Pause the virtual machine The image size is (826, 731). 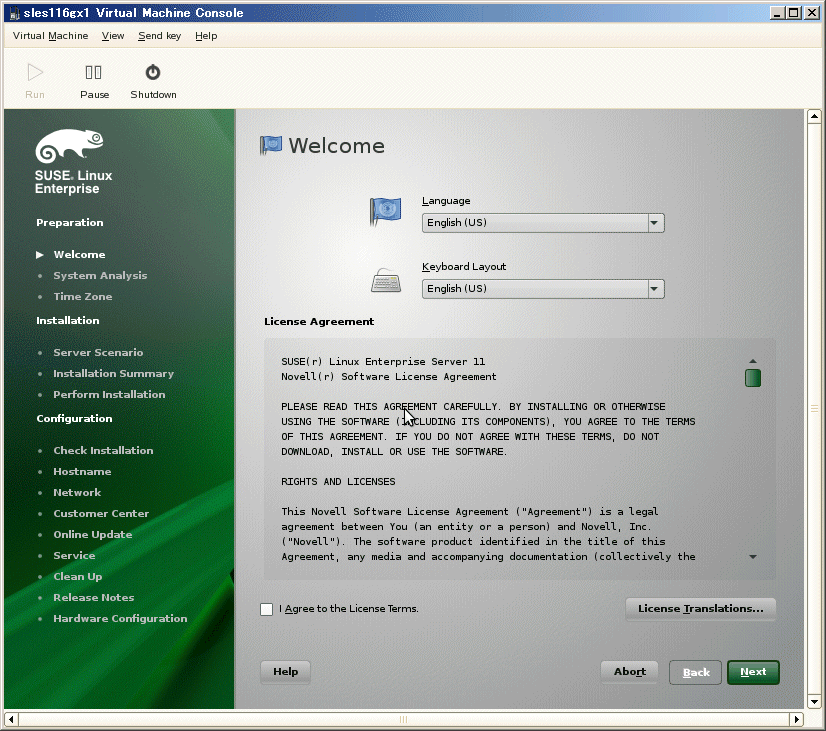[x=94, y=81]
